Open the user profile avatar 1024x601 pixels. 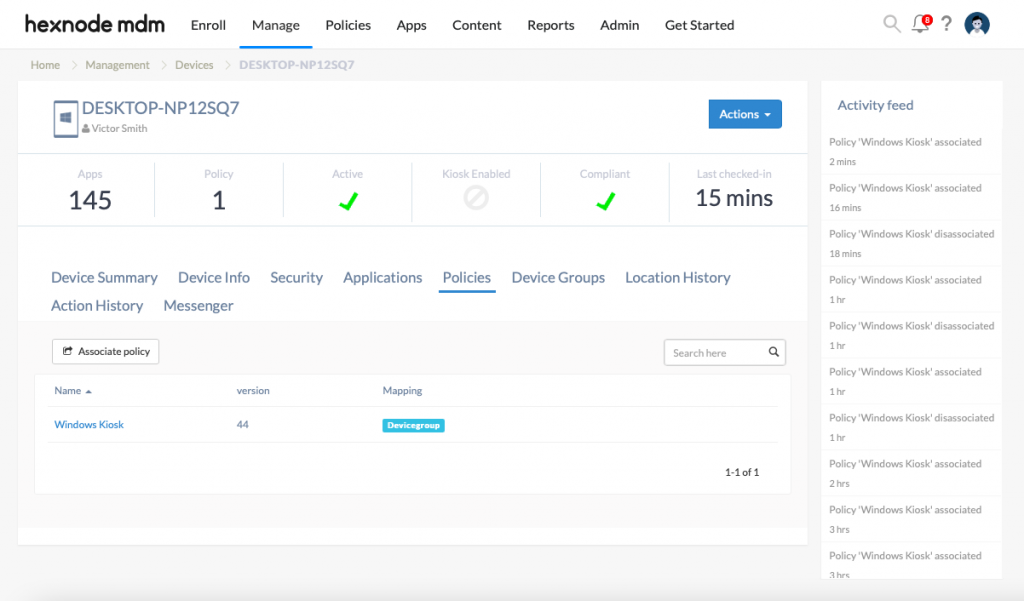(977, 25)
